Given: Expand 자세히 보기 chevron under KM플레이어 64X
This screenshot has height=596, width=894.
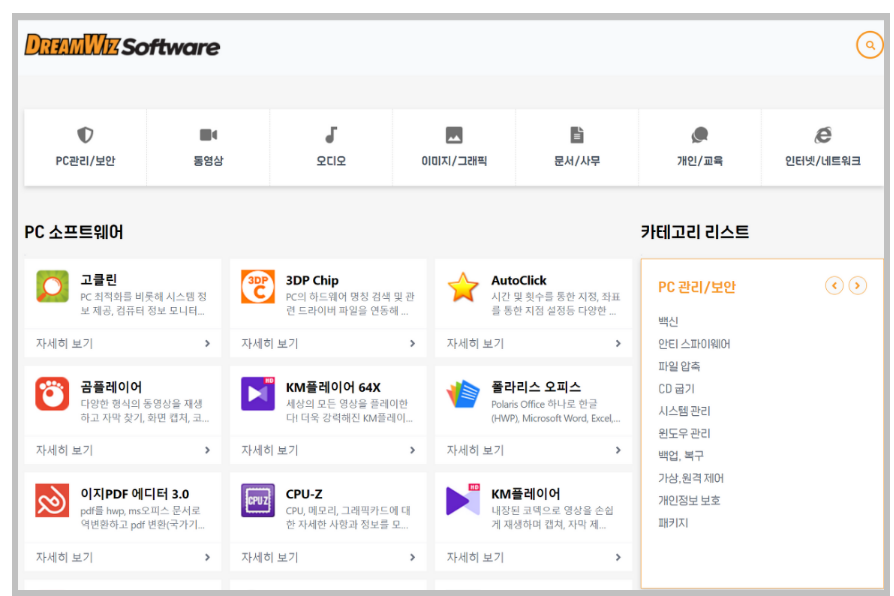Looking at the screenshot, I should click(413, 450).
